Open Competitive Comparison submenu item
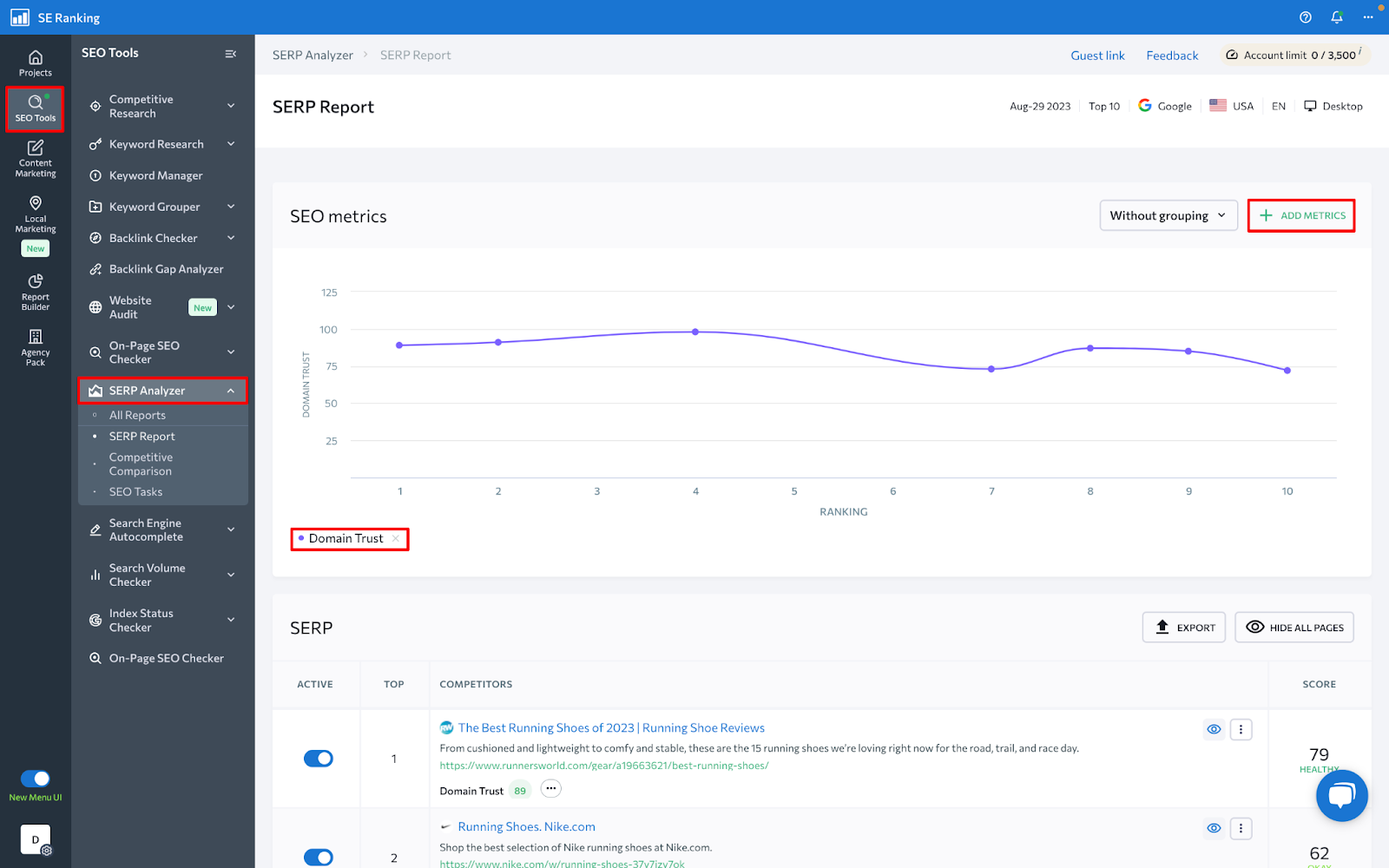Image resolution: width=1389 pixels, height=868 pixels. pyautogui.click(x=141, y=464)
